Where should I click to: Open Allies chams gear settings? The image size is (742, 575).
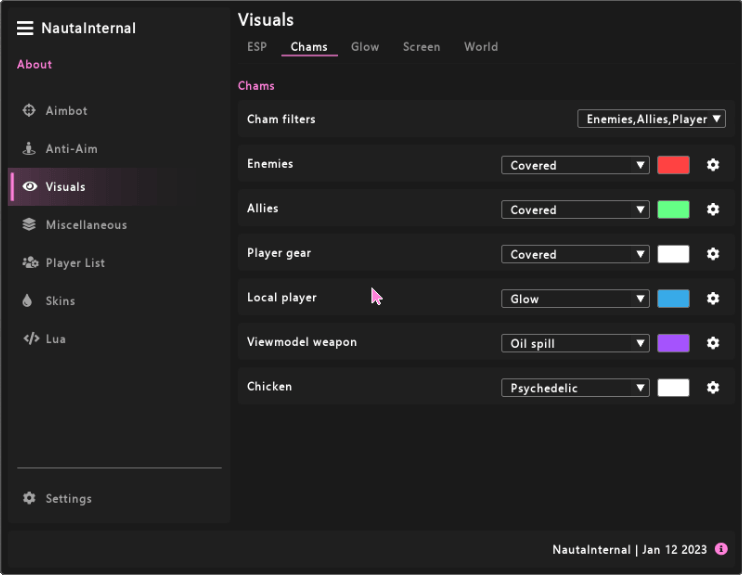[713, 209]
